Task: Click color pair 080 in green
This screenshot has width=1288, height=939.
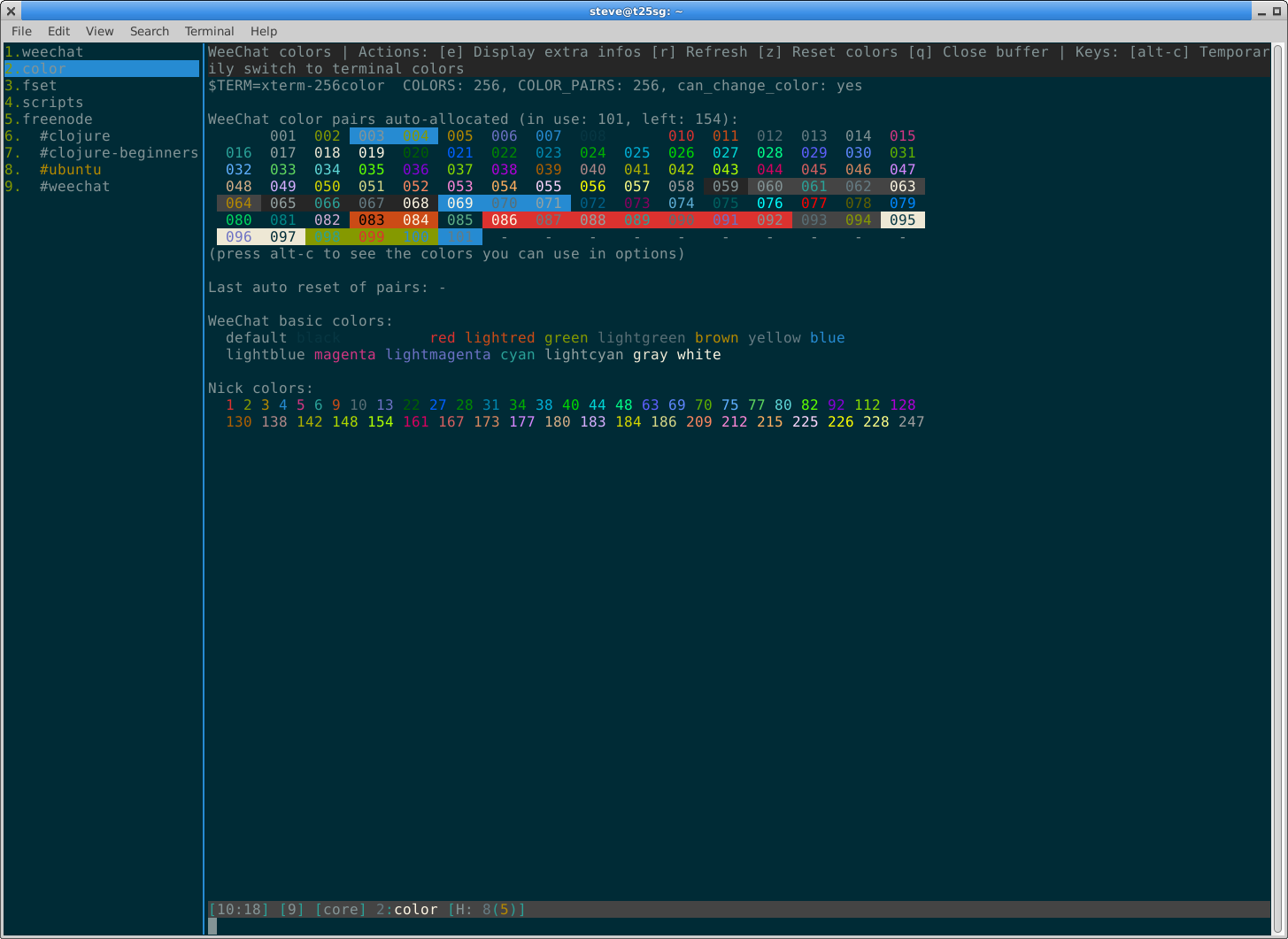Action: 239,220
